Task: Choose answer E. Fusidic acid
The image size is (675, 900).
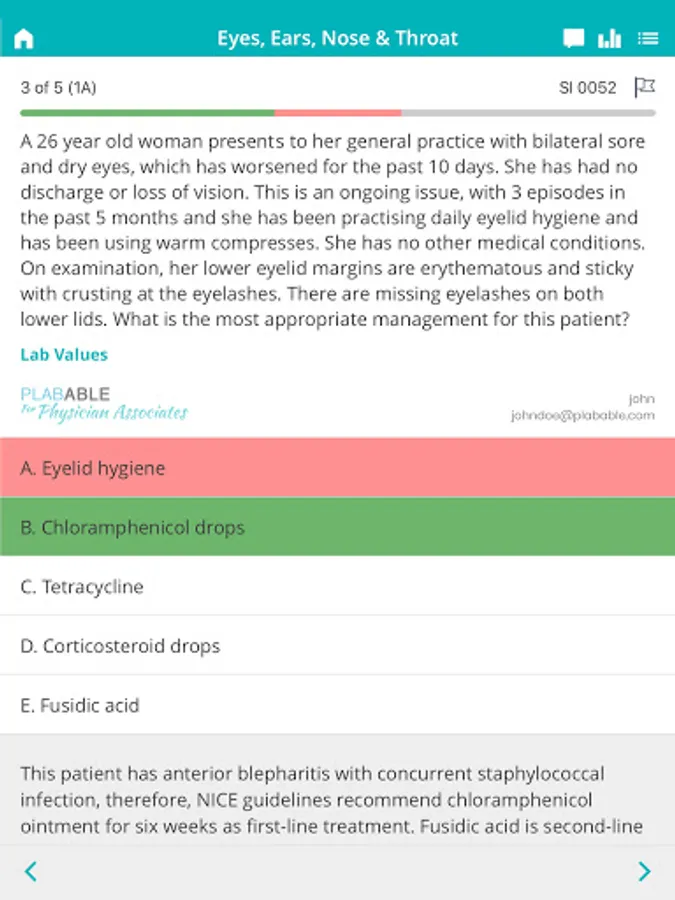Action: (x=337, y=705)
